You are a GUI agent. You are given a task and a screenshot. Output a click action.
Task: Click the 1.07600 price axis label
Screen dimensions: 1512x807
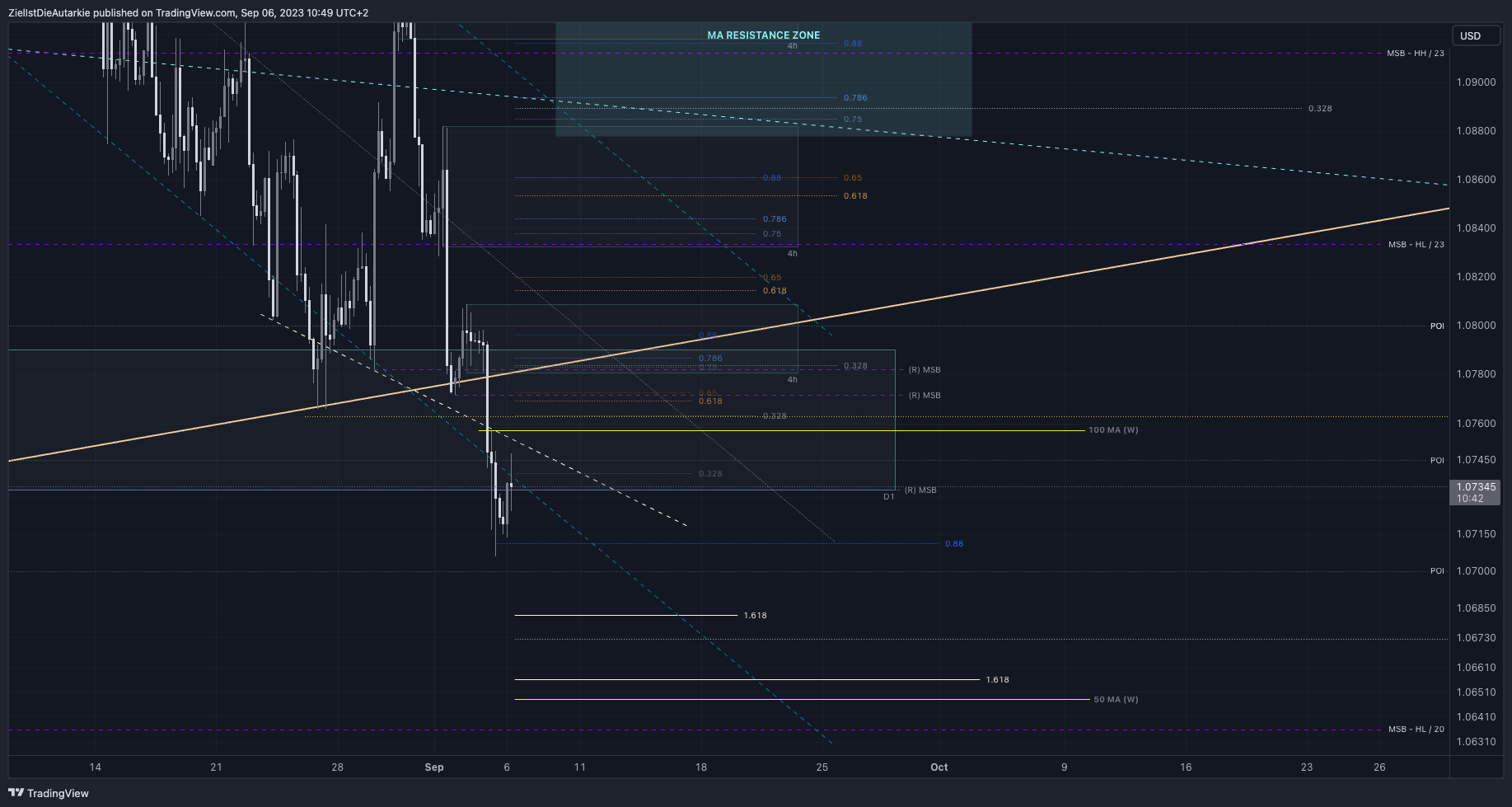point(1477,424)
